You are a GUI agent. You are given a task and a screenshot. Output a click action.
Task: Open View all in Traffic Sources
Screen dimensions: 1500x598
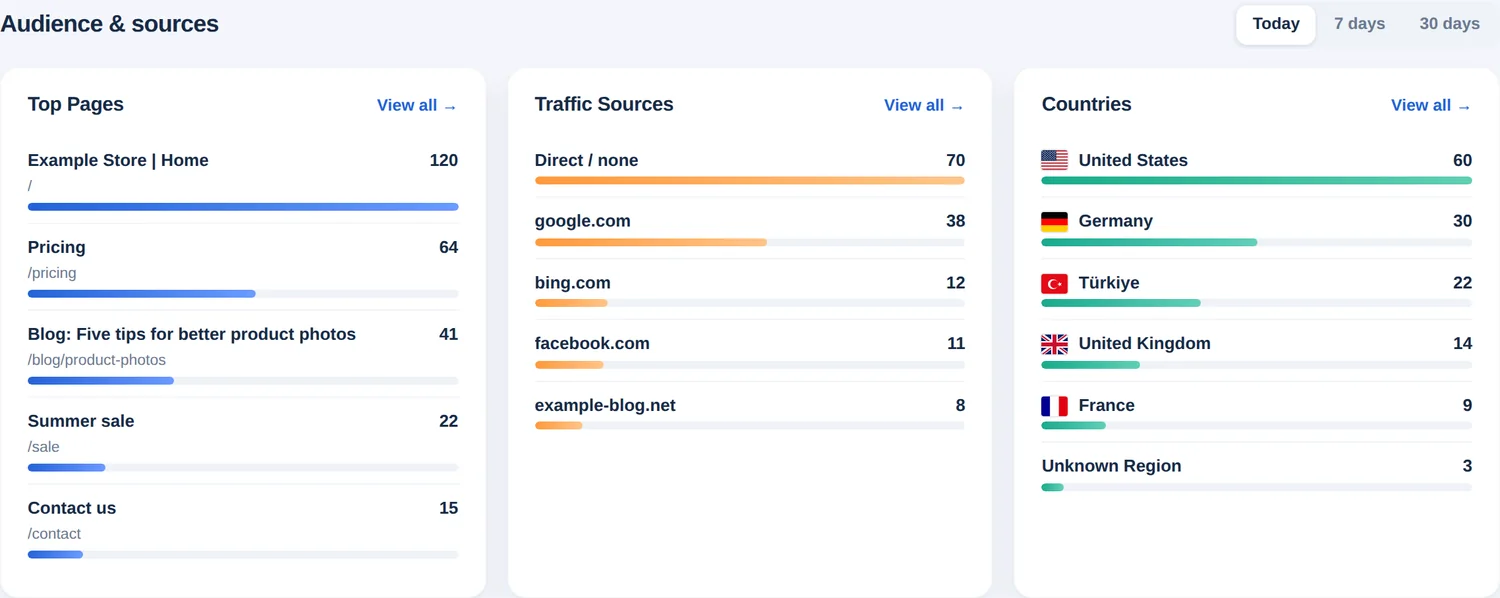[x=924, y=105]
